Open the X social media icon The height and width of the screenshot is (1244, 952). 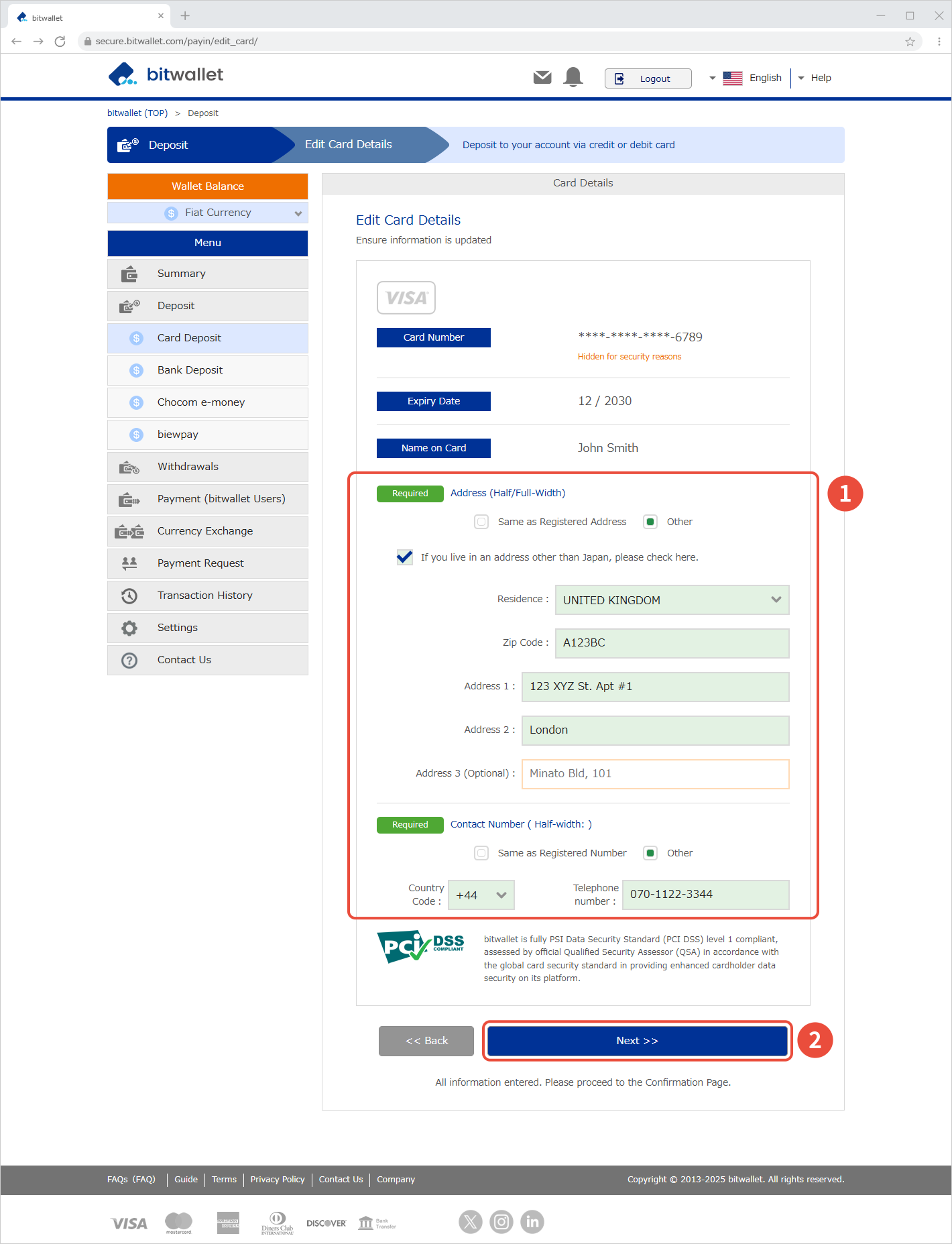click(471, 1222)
